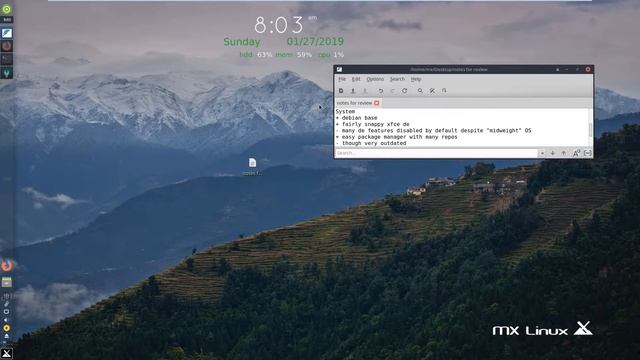The width and height of the screenshot is (640, 360).
Task: Click the teal V-shaped panel icon
Action: [x=7, y=73]
